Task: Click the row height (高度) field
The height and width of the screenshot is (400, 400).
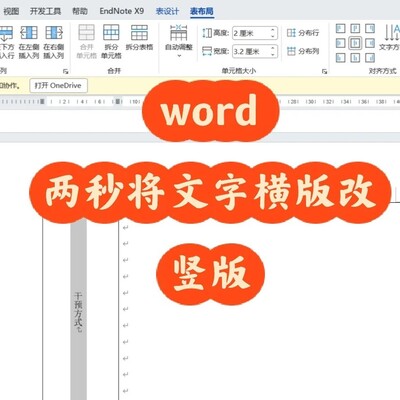Action: 255,33
